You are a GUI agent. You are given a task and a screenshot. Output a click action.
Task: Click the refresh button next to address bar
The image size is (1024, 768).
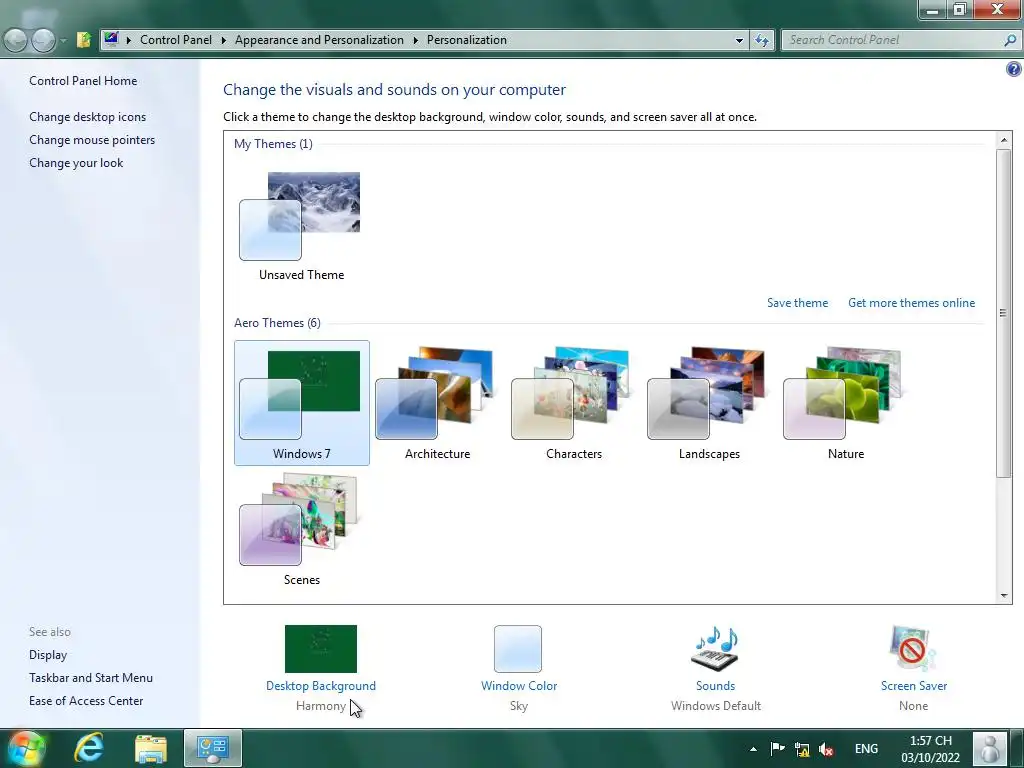click(x=762, y=40)
